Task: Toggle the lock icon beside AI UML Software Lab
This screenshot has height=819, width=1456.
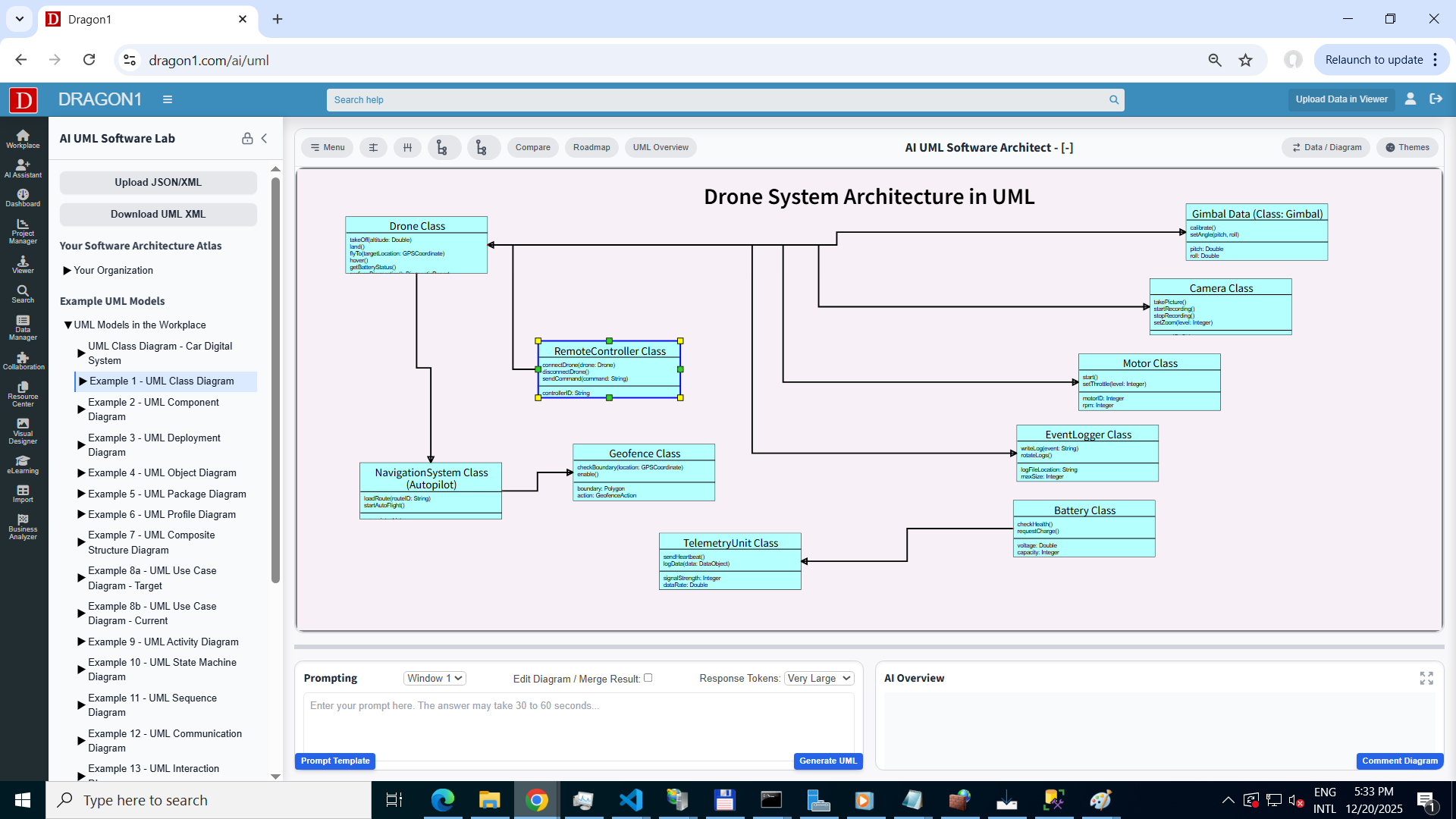Action: 247,139
